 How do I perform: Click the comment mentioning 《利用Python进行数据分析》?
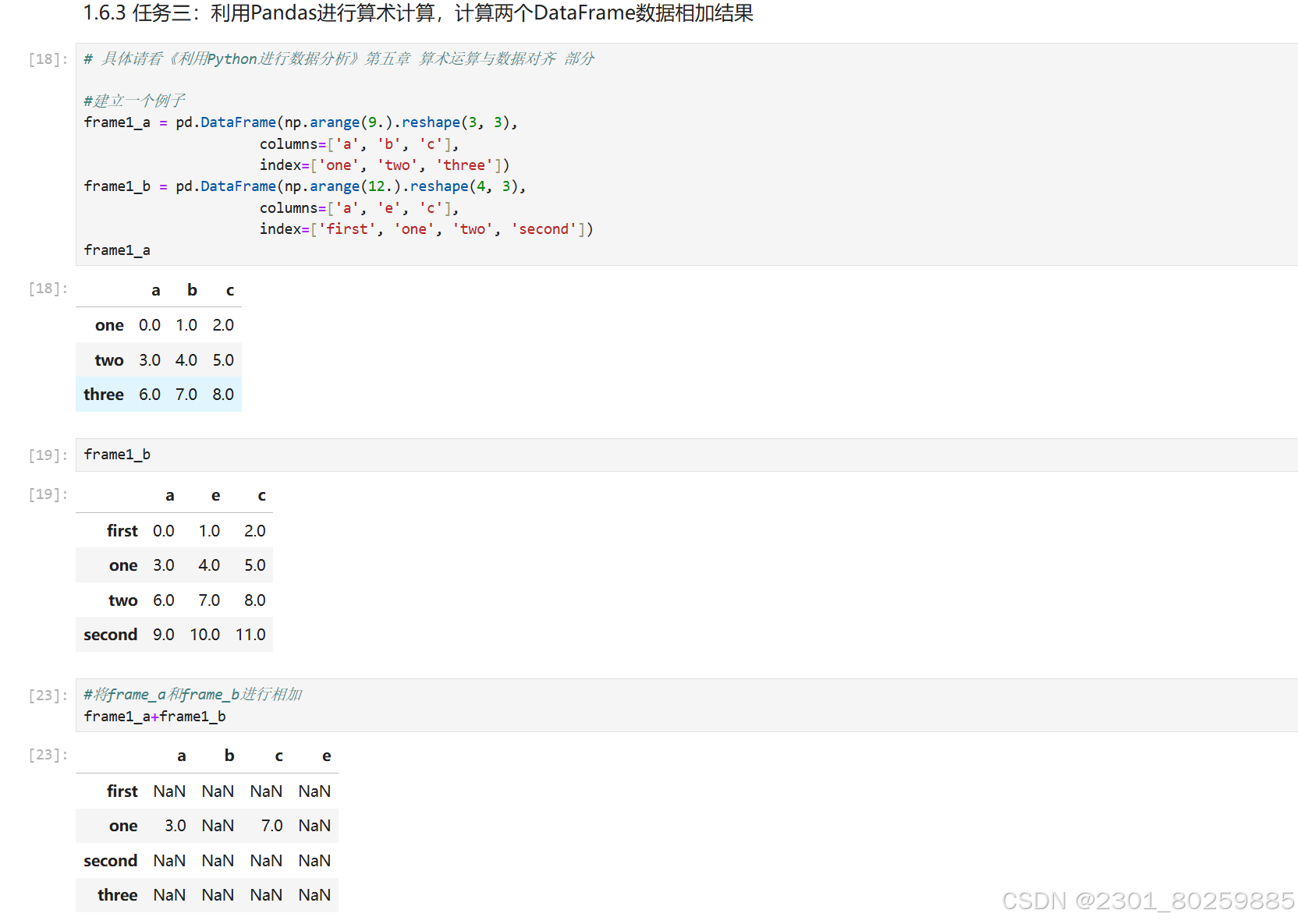pos(339,58)
